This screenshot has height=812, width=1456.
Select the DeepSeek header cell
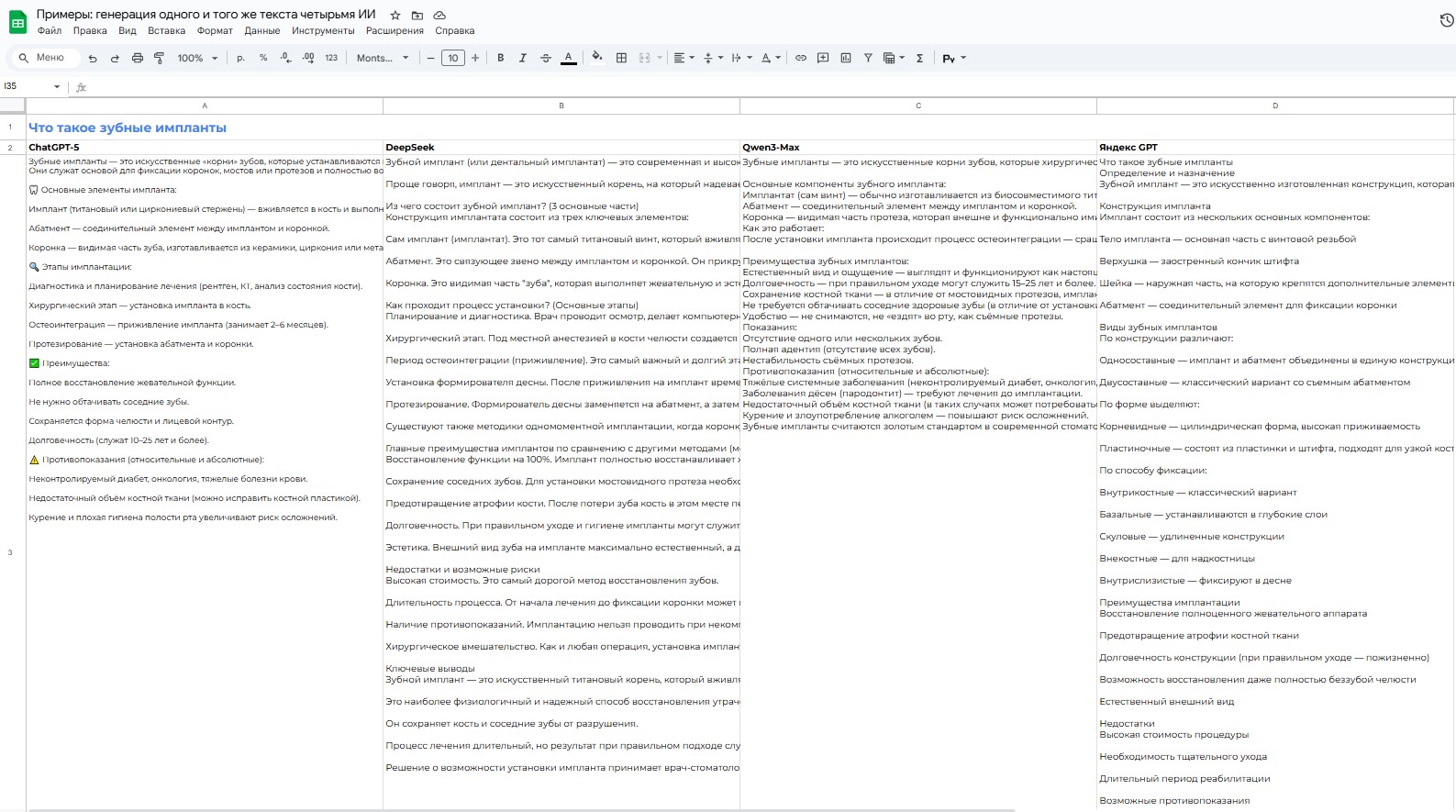(x=561, y=147)
